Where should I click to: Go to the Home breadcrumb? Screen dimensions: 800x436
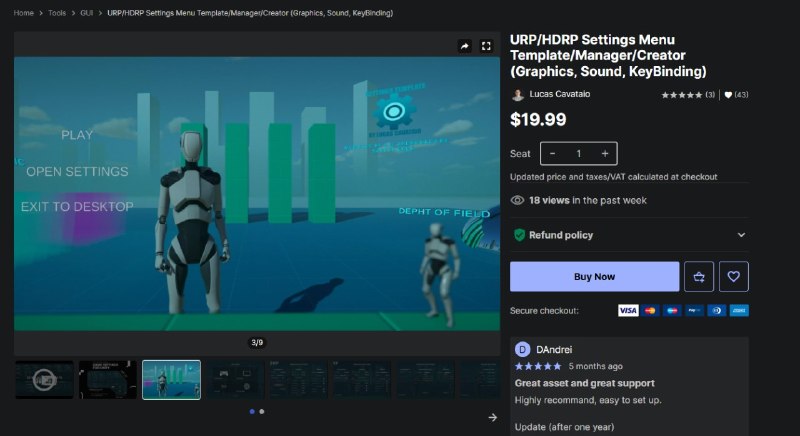click(23, 13)
